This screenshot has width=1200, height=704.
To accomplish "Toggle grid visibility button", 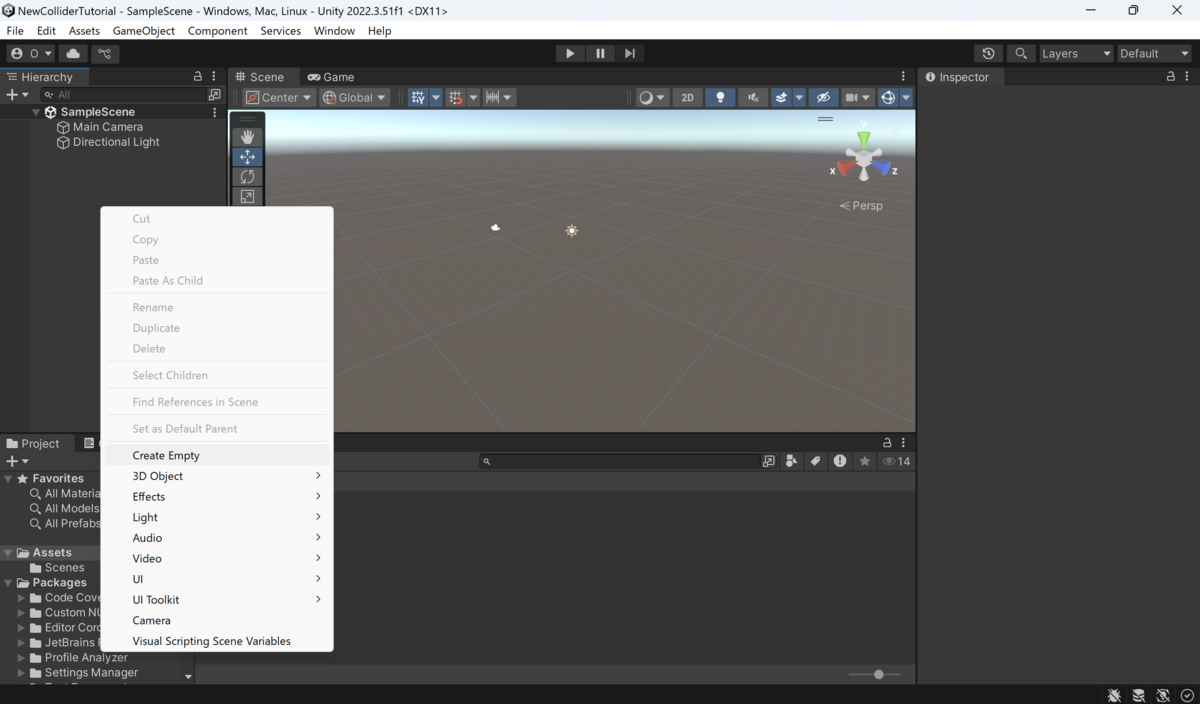I will (418, 97).
